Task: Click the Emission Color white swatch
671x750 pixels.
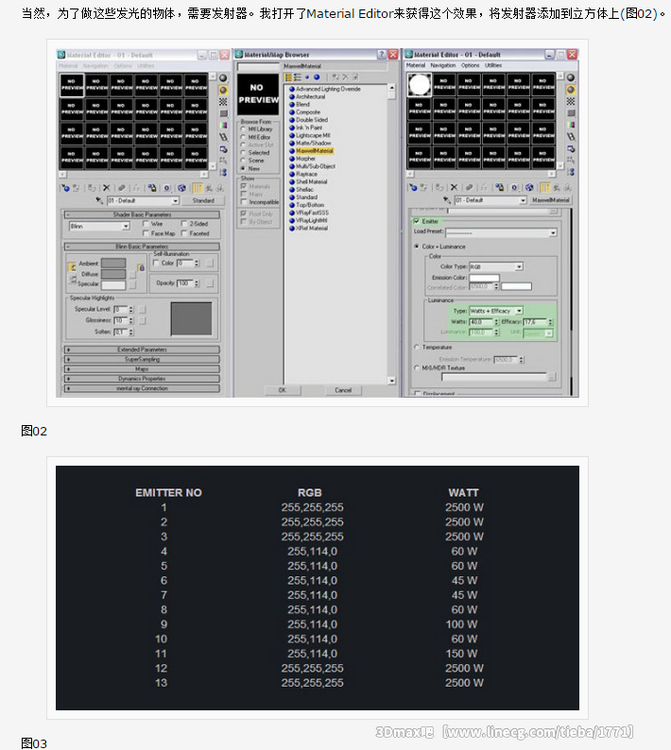Action: [485, 278]
